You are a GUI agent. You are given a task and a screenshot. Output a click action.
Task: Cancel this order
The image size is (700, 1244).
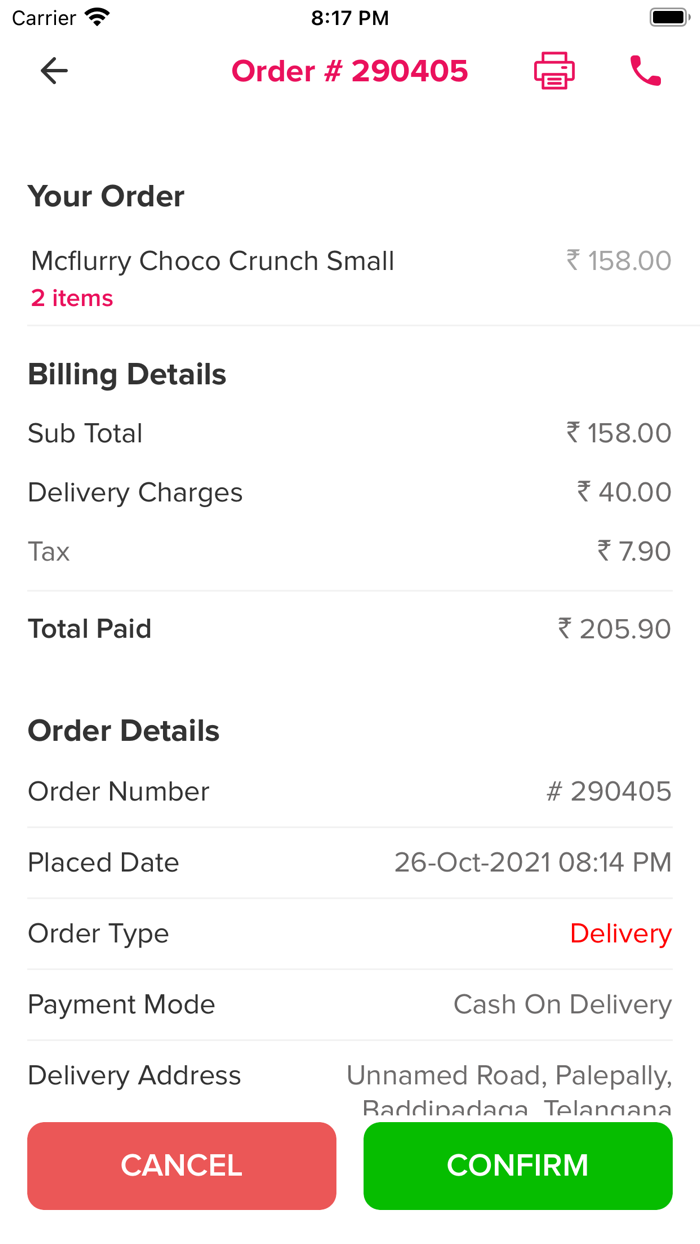tap(182, 1165)
